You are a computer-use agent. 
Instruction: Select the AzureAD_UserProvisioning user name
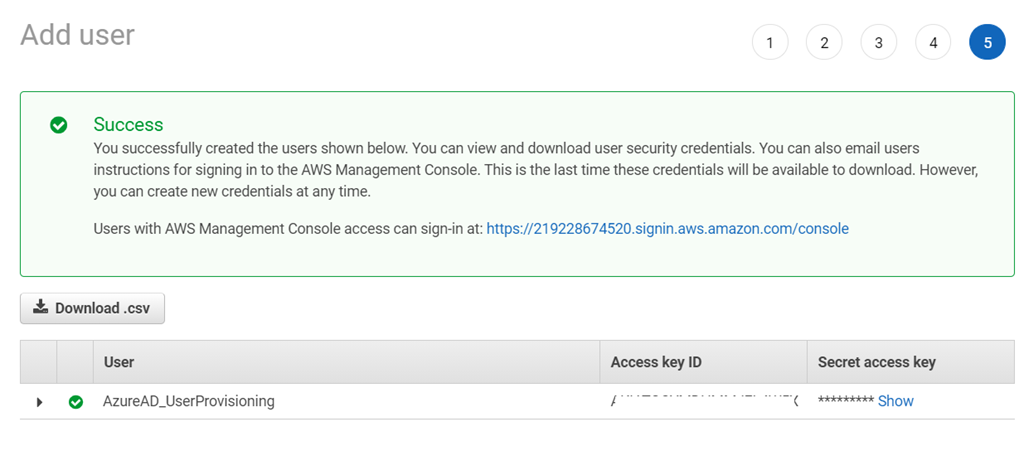(x=188, y=401)
